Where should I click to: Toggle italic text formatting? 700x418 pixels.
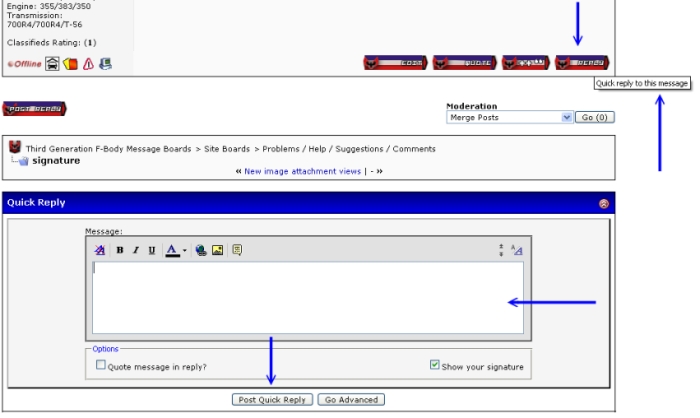[x=135, y=251]
